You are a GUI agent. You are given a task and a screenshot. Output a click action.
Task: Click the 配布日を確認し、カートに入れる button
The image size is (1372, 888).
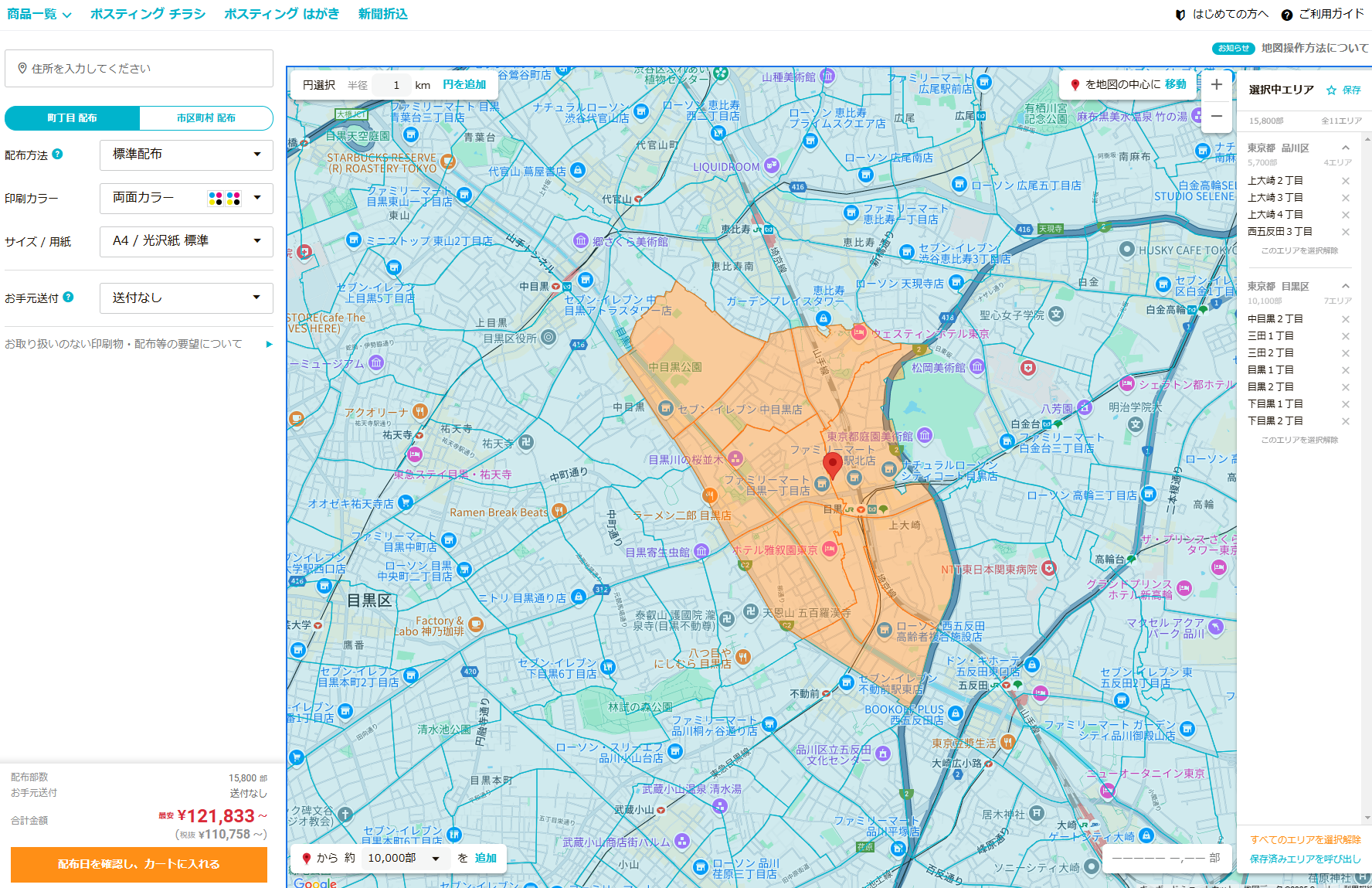(139, 864)
